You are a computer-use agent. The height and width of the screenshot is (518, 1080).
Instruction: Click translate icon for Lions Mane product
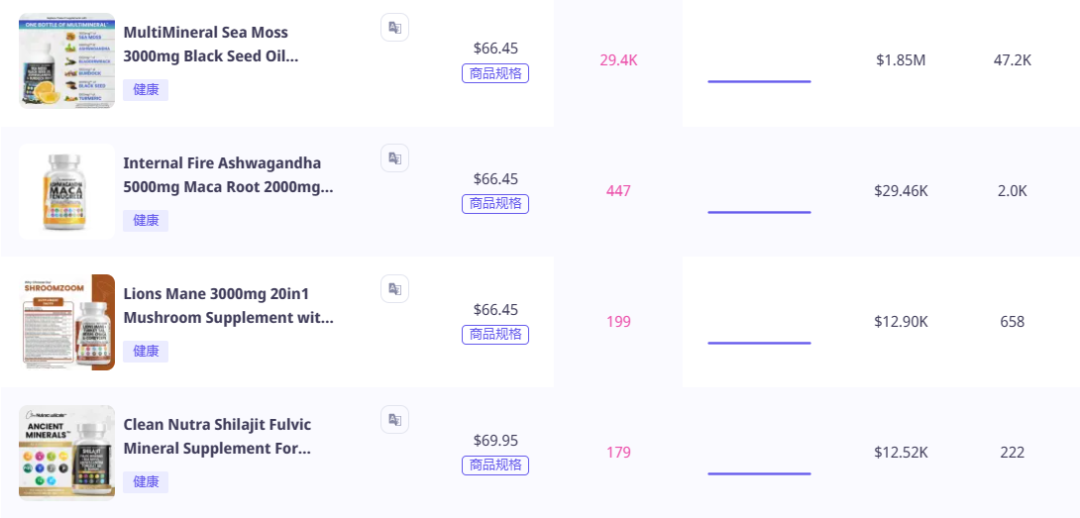click(395, 289)
